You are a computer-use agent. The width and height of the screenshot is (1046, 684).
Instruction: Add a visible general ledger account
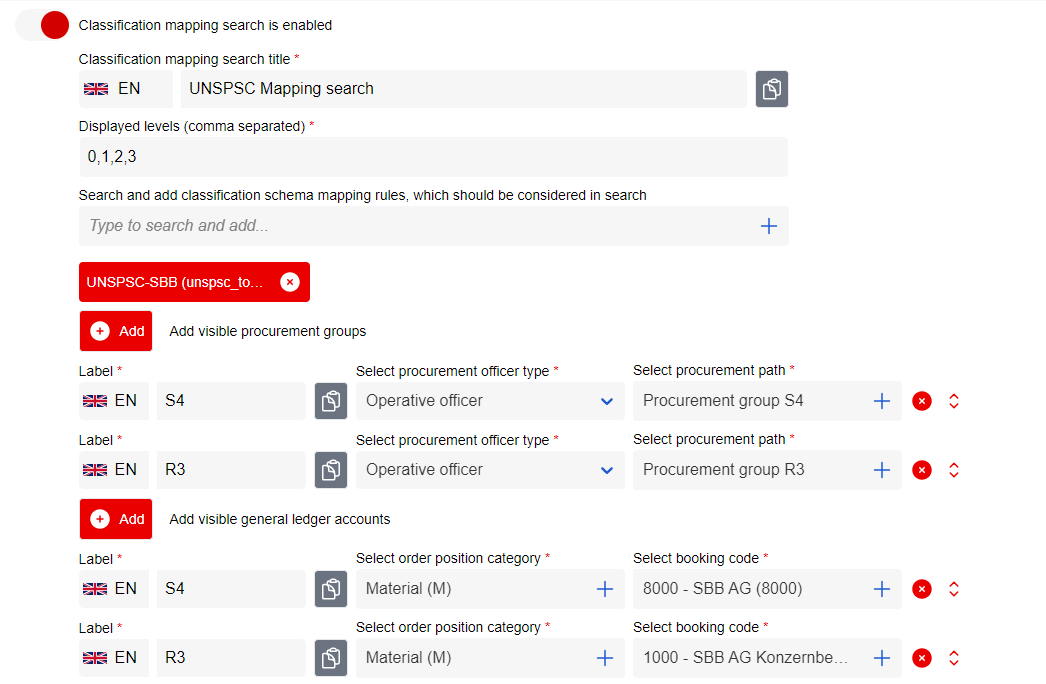pyautogui.click(x=116, y=519)
